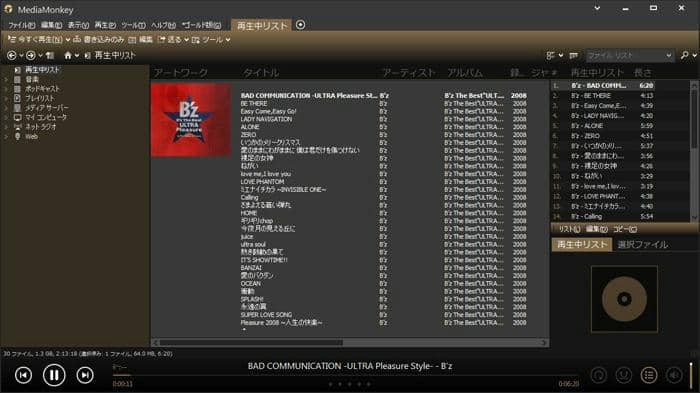Select プレイリスト in the media tree
Viewport: 700px width, 393px height.
(x=39, y=98)
